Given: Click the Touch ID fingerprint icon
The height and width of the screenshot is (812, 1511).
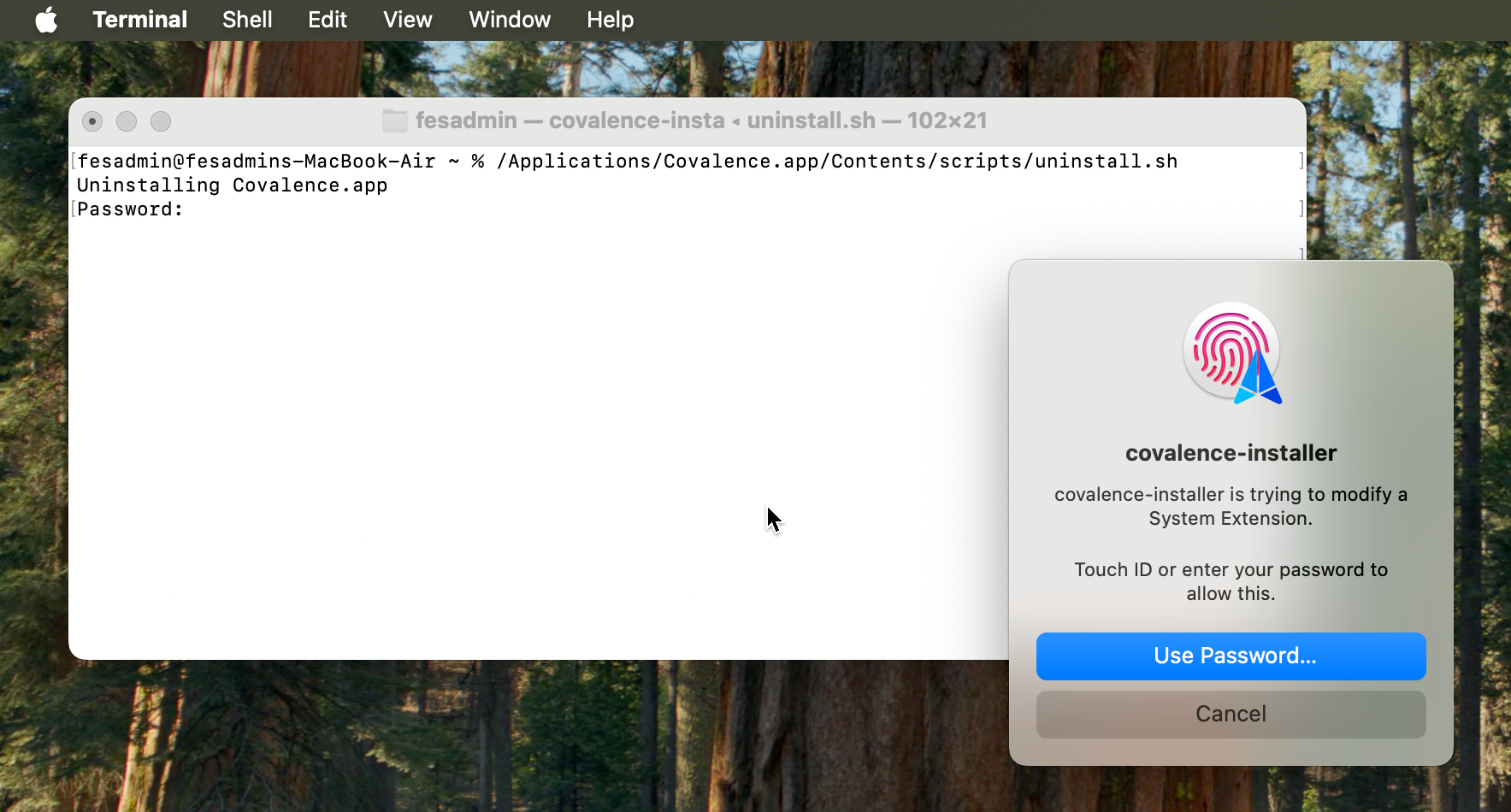Looking at the screenshot, I should point(1231,352).
